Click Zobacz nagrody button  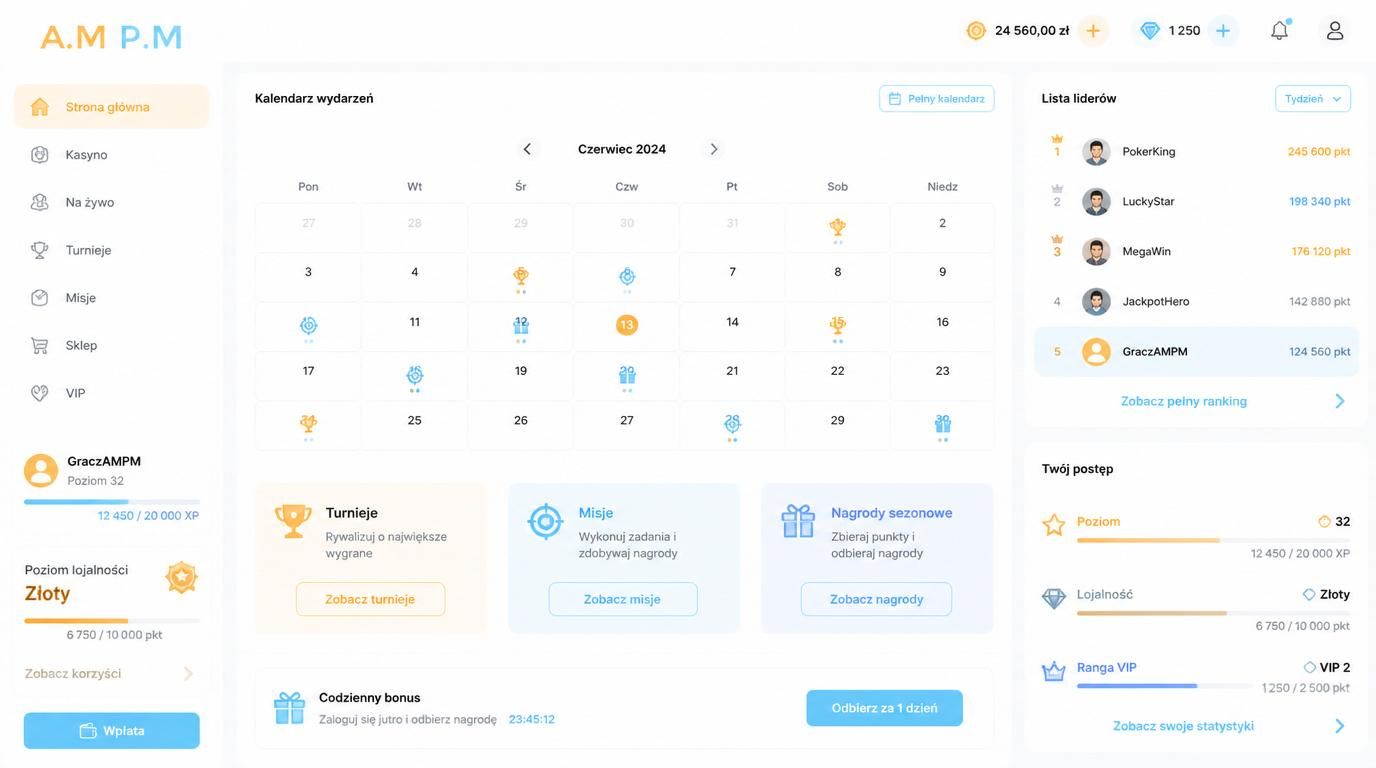876,599
